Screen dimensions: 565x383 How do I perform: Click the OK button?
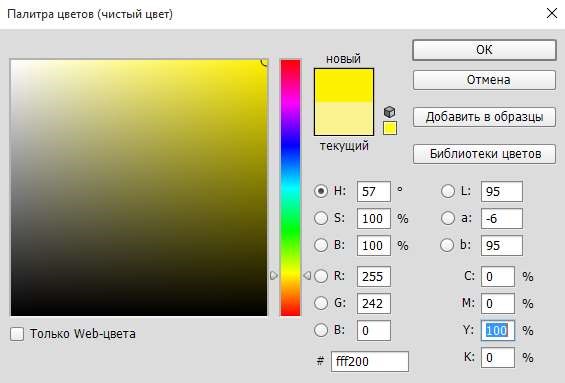pyautogui.click(x=484, y=50)
